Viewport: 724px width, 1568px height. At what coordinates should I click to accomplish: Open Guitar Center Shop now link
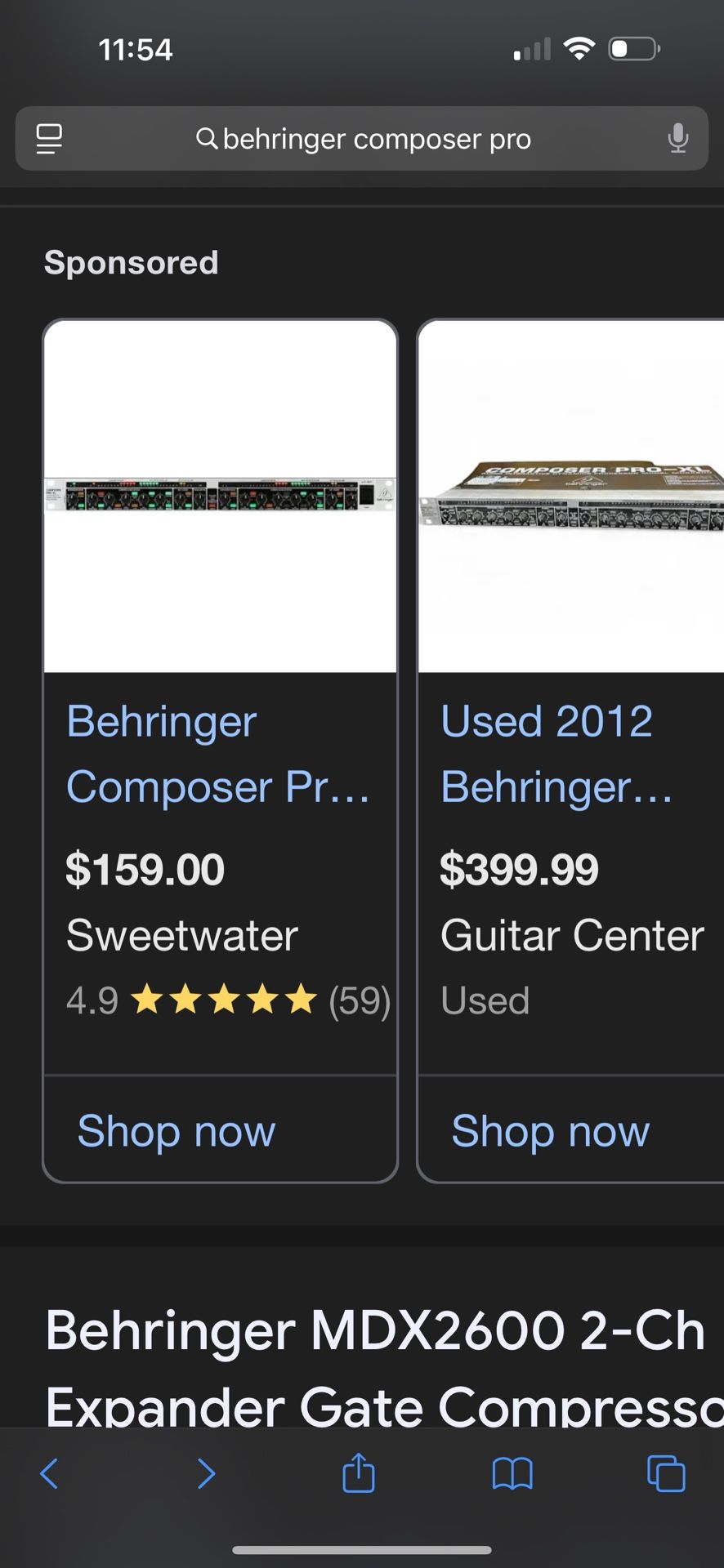pos(551,1131)
